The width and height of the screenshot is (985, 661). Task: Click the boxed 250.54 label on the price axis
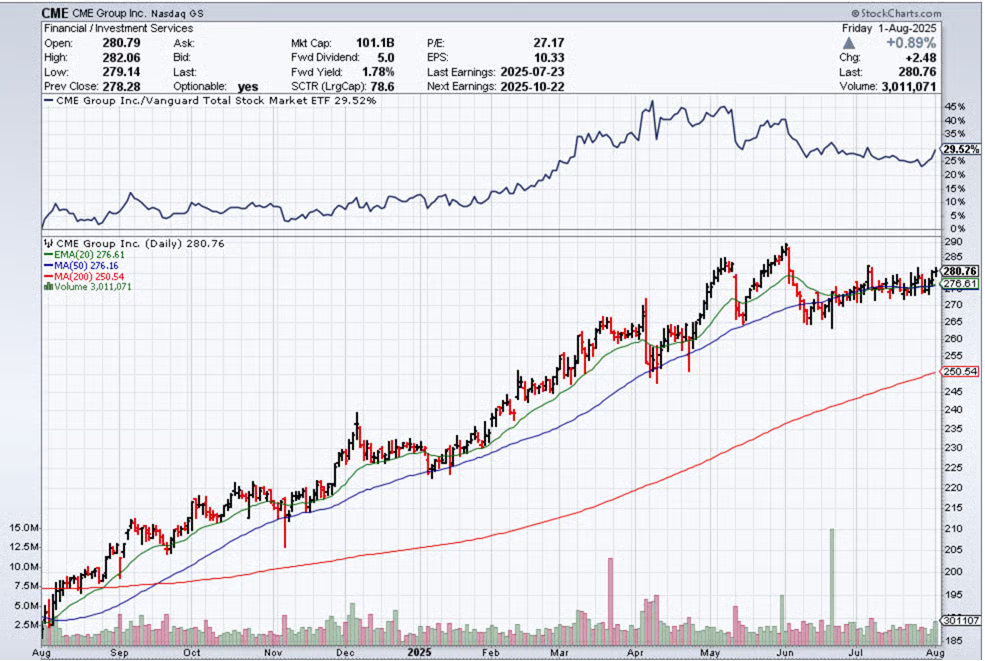point(961,372)
